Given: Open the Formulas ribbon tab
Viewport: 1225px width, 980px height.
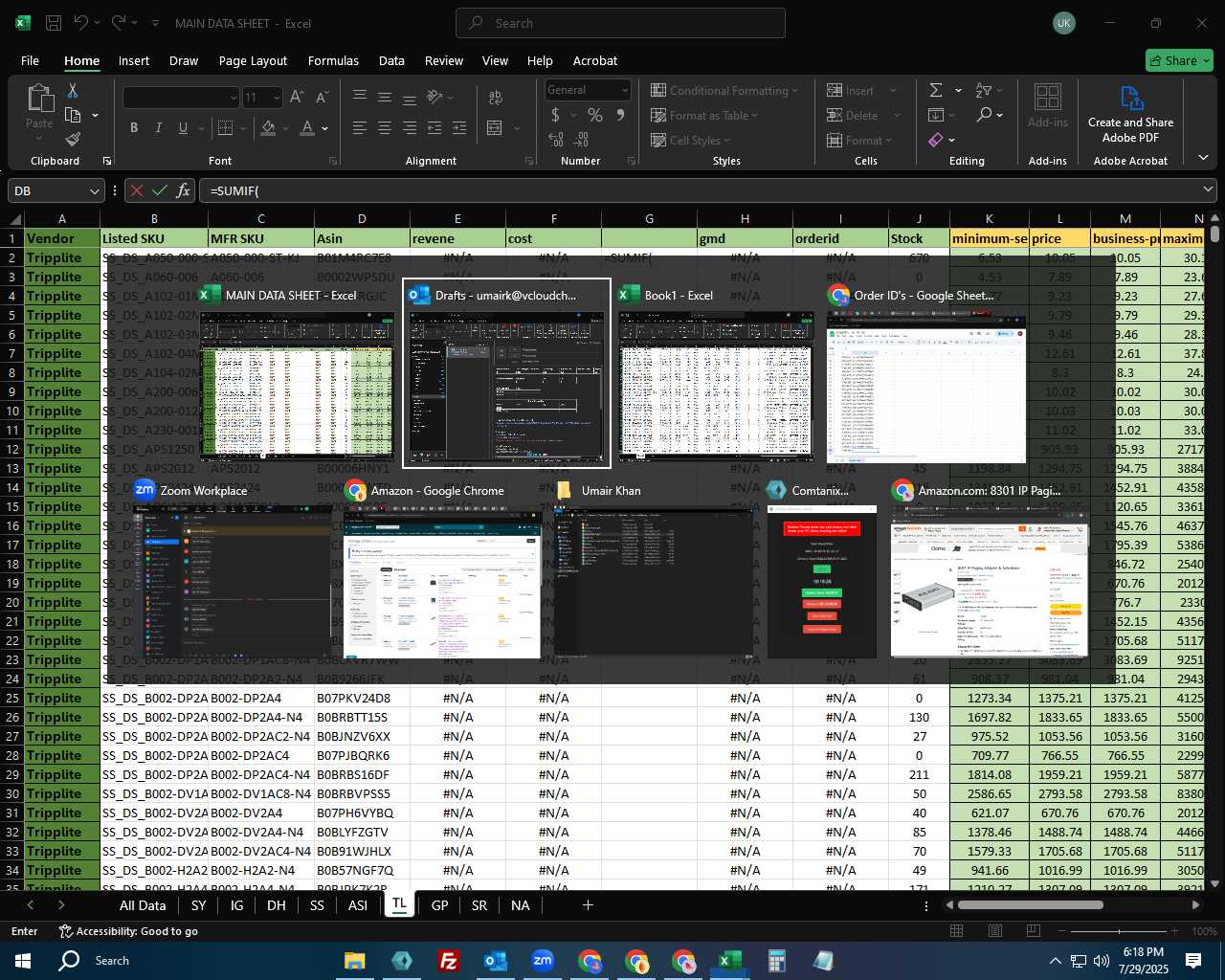Looking at the screenshot, I should (333, 60).
